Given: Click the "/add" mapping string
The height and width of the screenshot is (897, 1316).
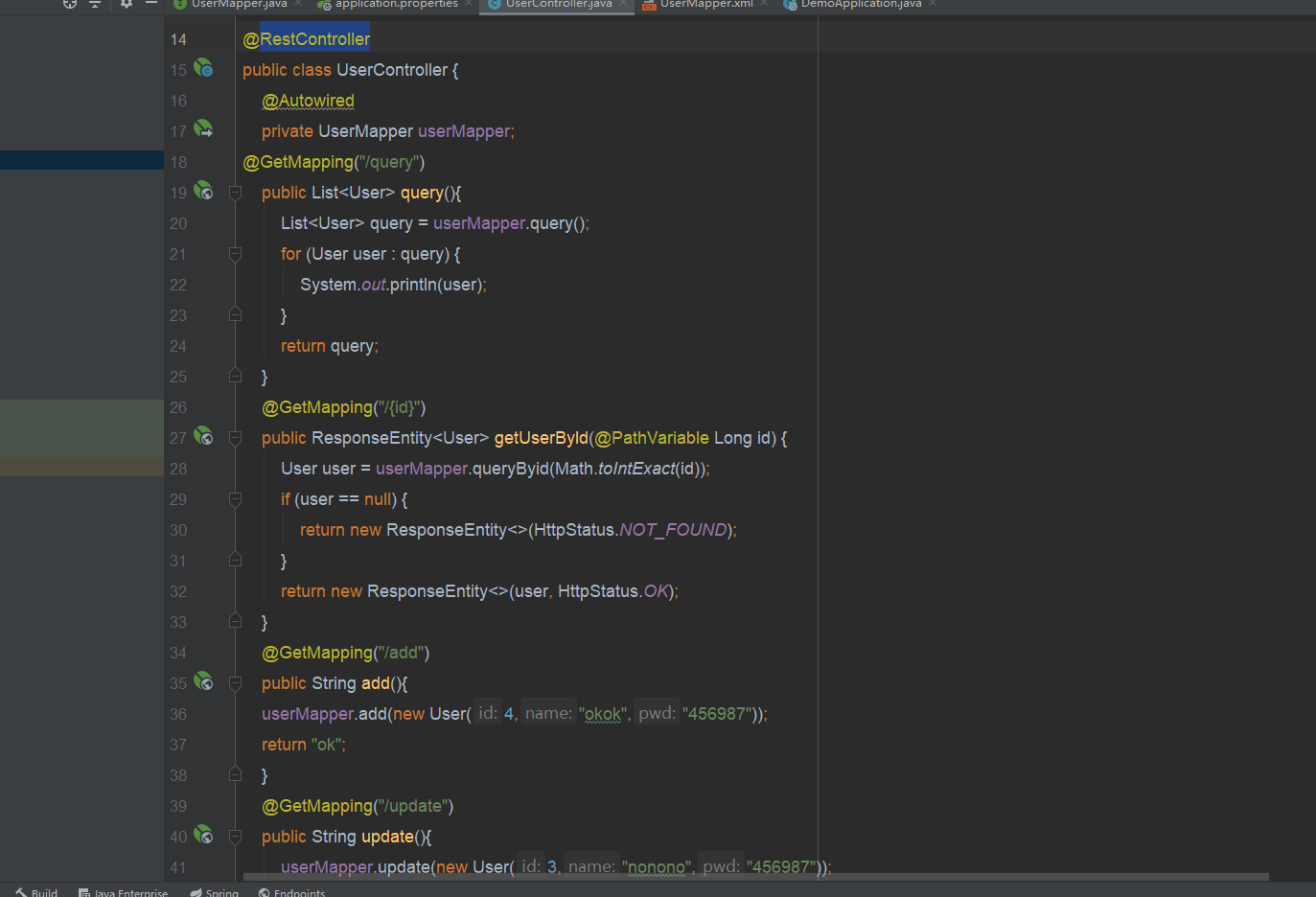Looking at the screenshot, I should tap(402, 653).
